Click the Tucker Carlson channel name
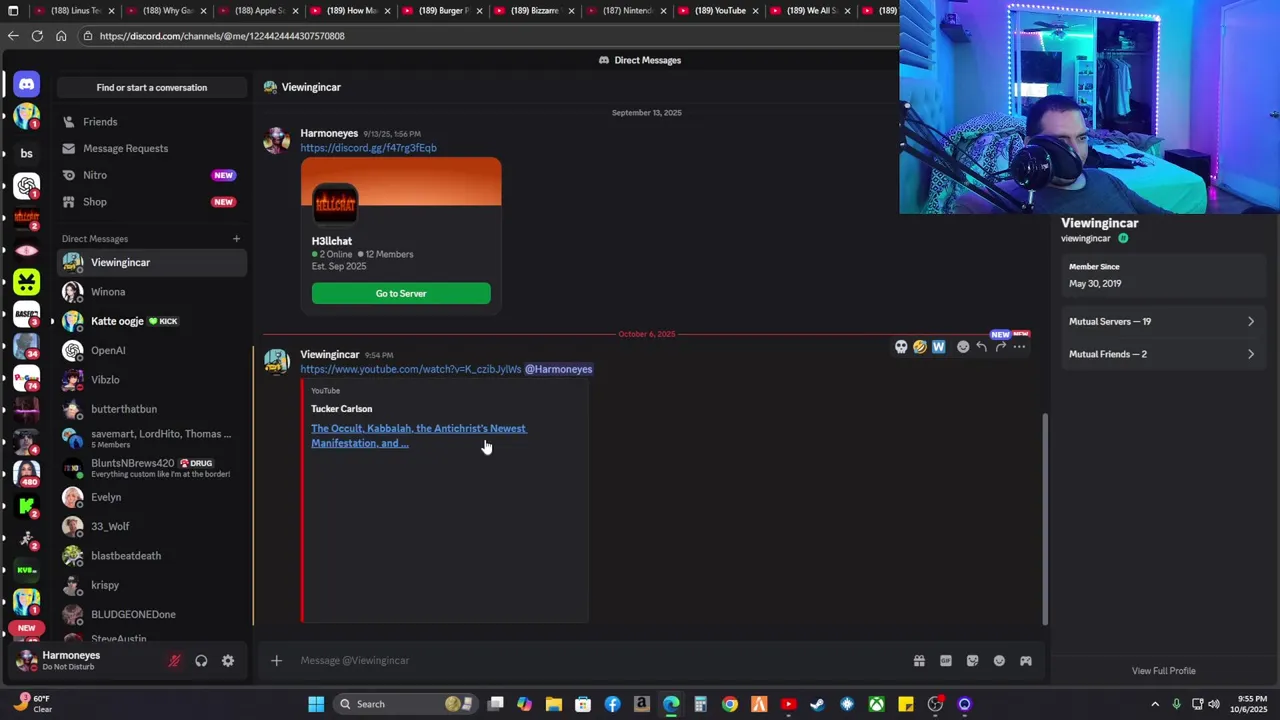This screenshot has height=720, width=1280. click(341, 409)
